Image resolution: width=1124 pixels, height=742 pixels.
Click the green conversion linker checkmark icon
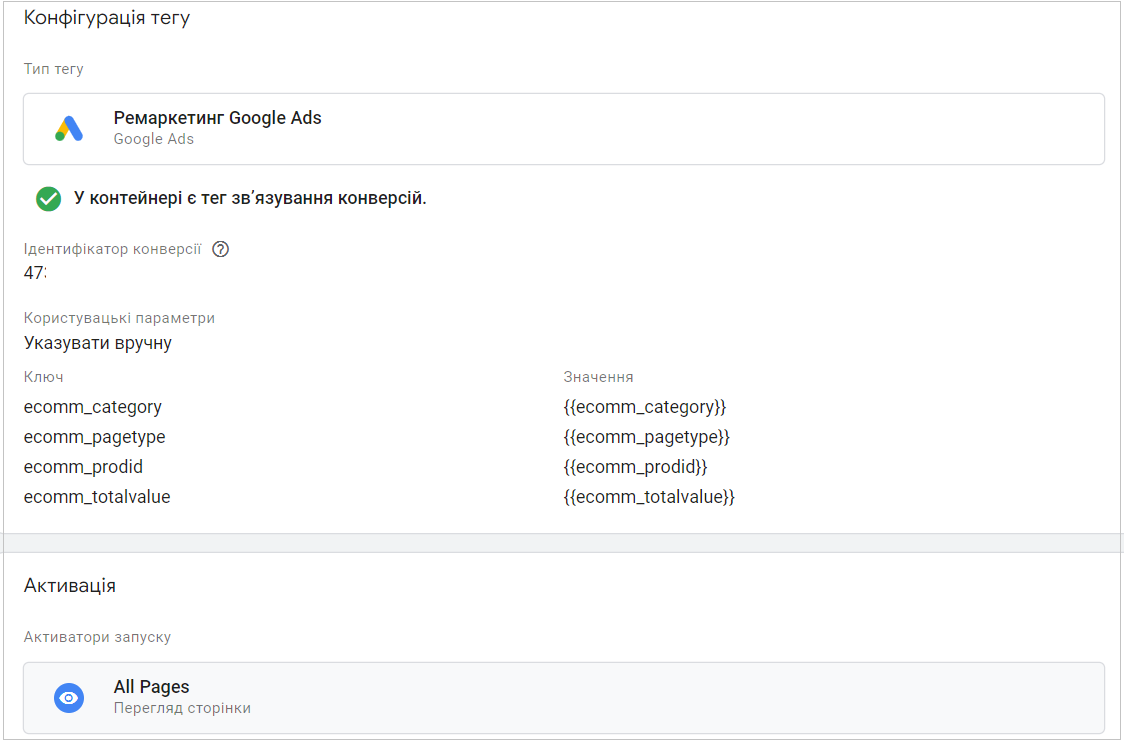click(x=49, y=199)
